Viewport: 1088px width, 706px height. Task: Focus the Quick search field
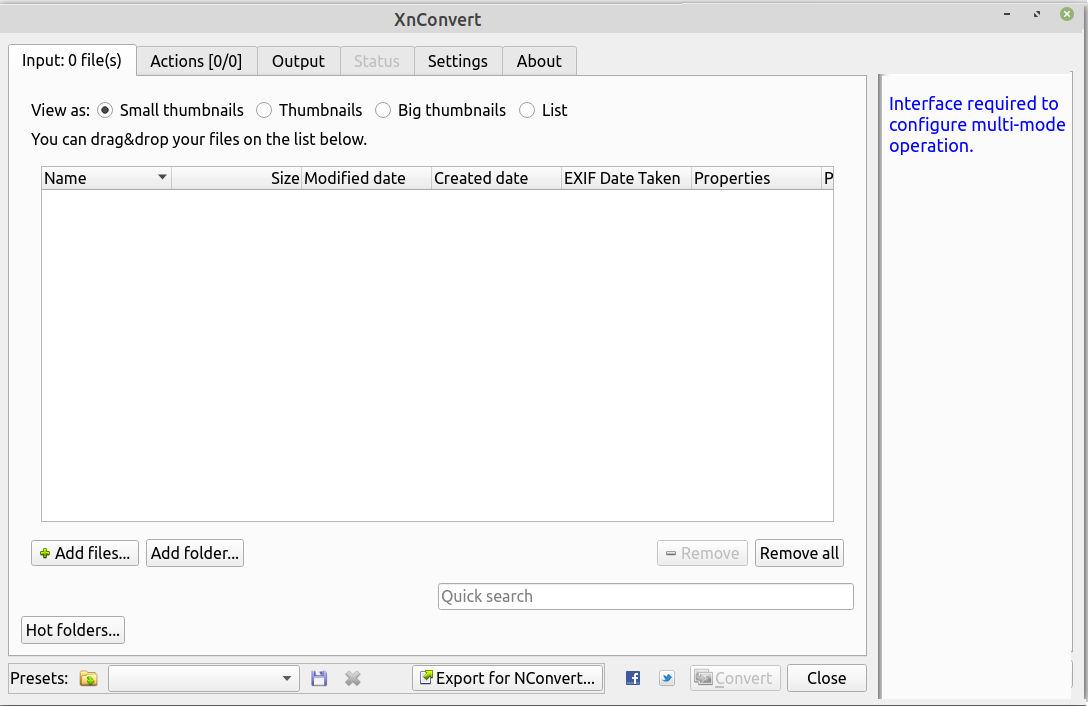point(645,596)
